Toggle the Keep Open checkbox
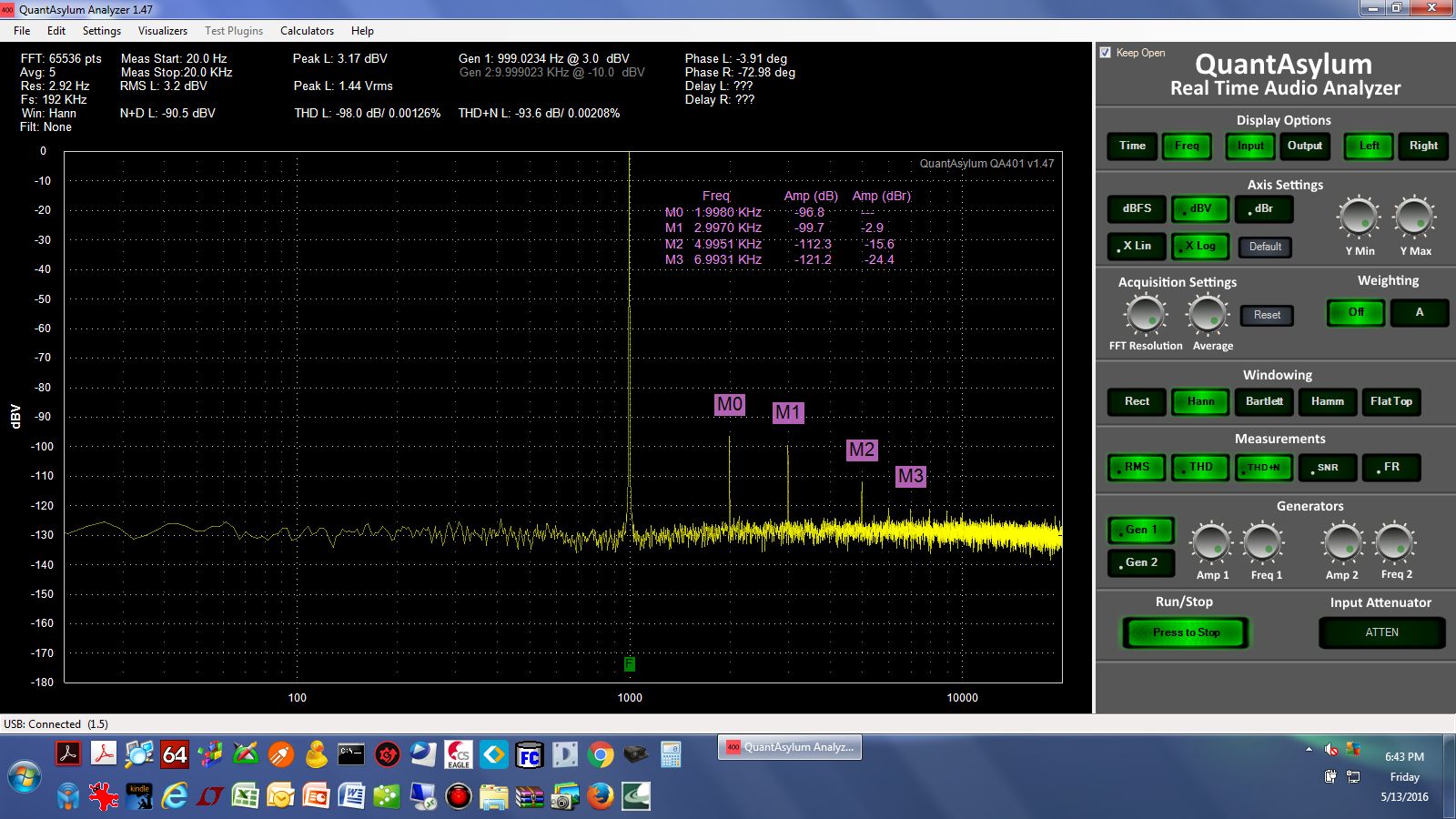This screenshot has width=1456, height=819. pyautogui.click(x=1106, y=53)
